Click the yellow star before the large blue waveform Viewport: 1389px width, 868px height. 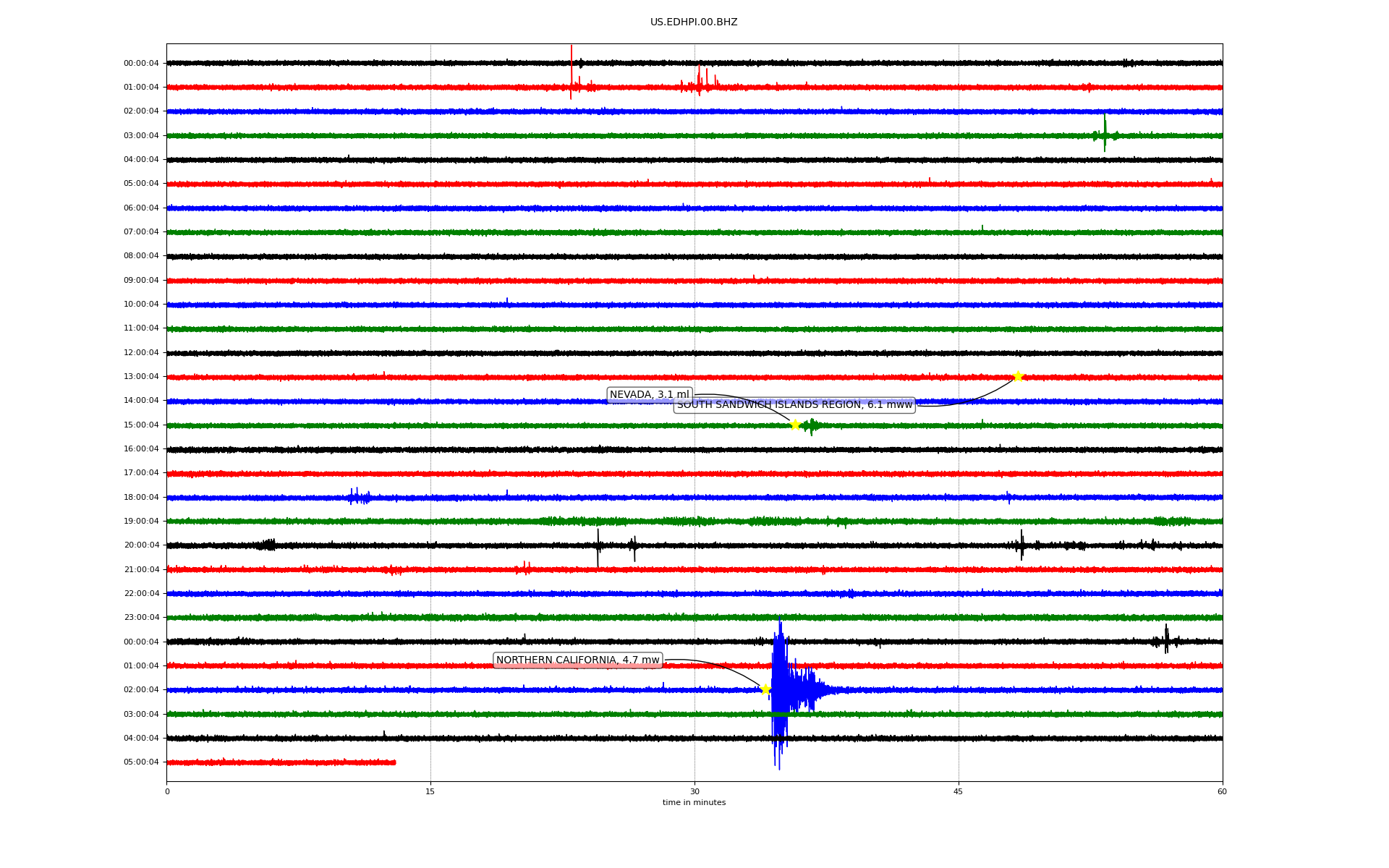(765, 689)
